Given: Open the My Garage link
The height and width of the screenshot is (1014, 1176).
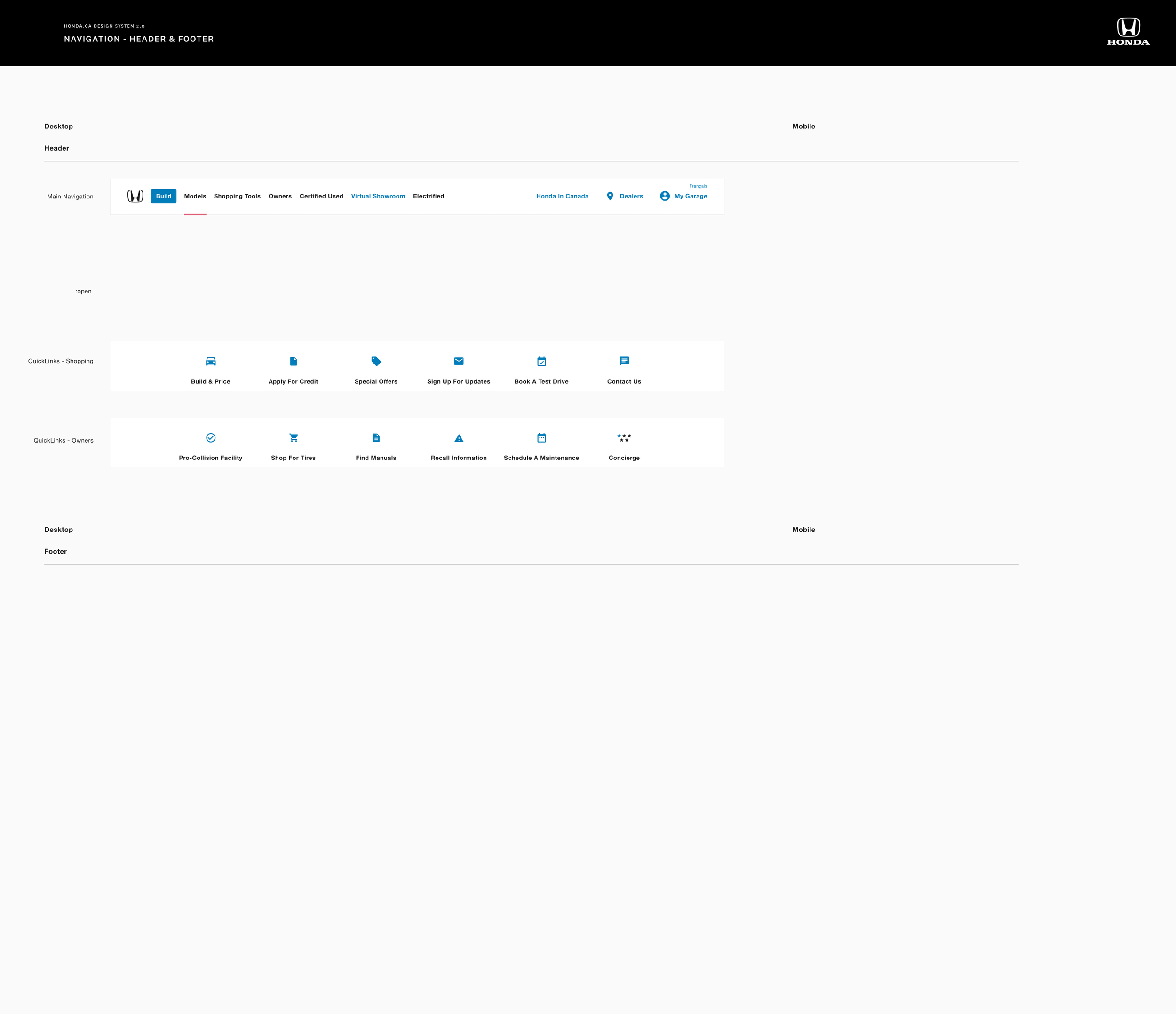Looking at the screenshot, I should [x=691, y=196].
